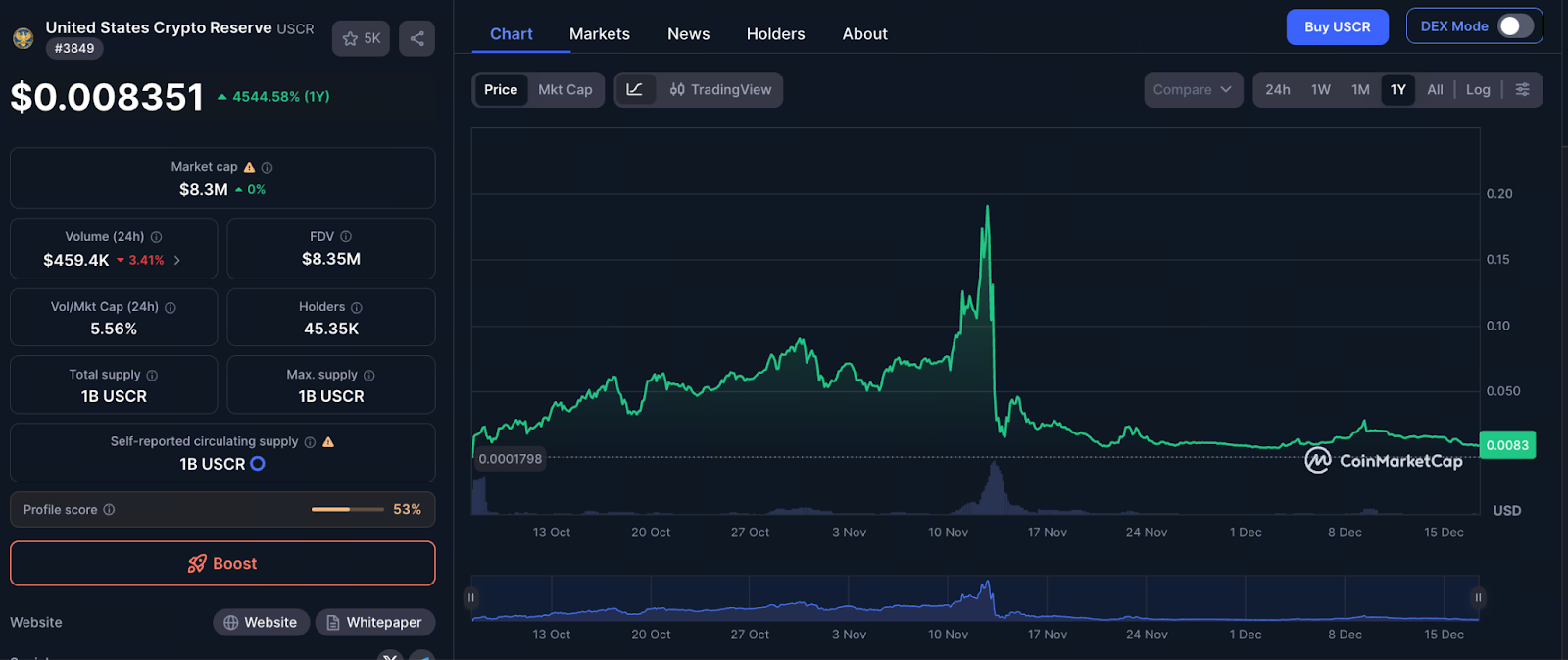The image size is (1568, 660).
Task: Switch to the Markets tab
Action: click(x=599, y=34)
